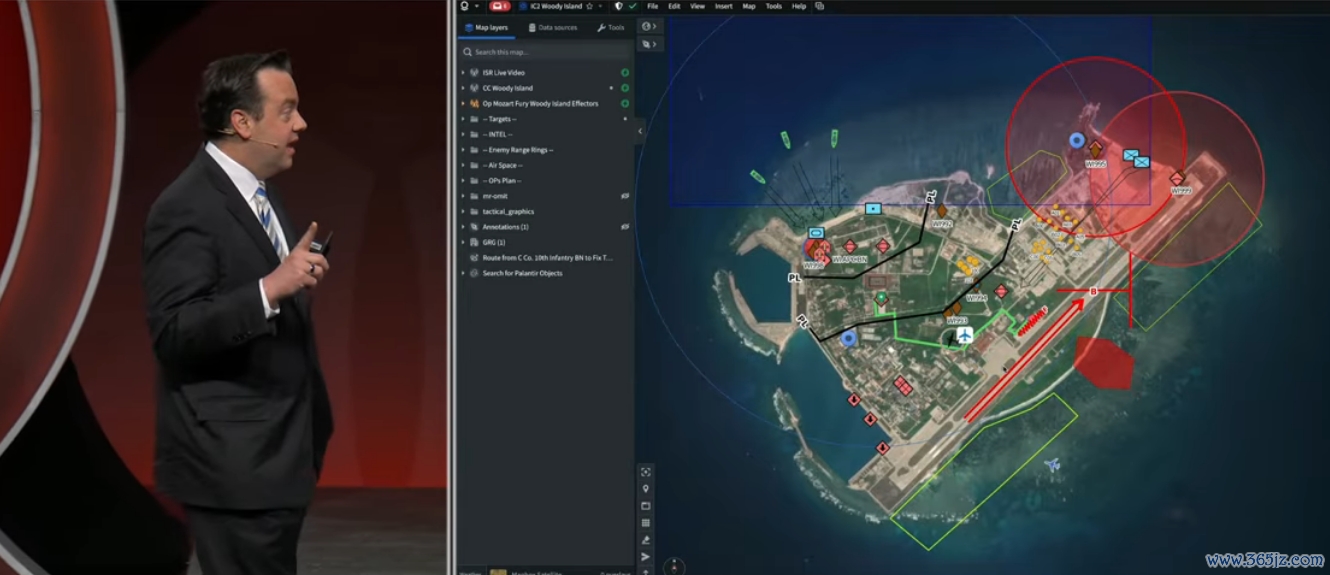The image size is (1330, 575).
Task: Click the application logo menu in top-left
Action: coord(465,6)
